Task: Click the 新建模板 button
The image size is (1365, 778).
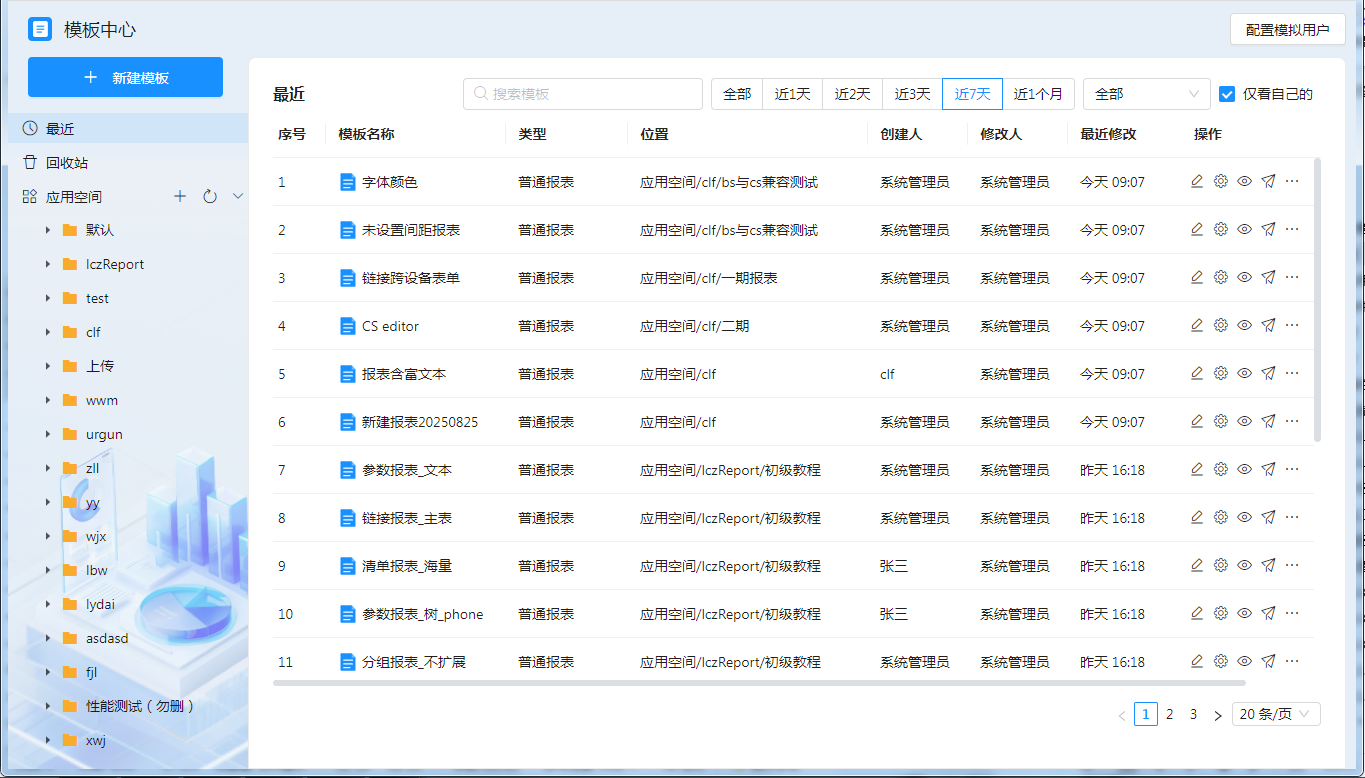Action: 125,77
